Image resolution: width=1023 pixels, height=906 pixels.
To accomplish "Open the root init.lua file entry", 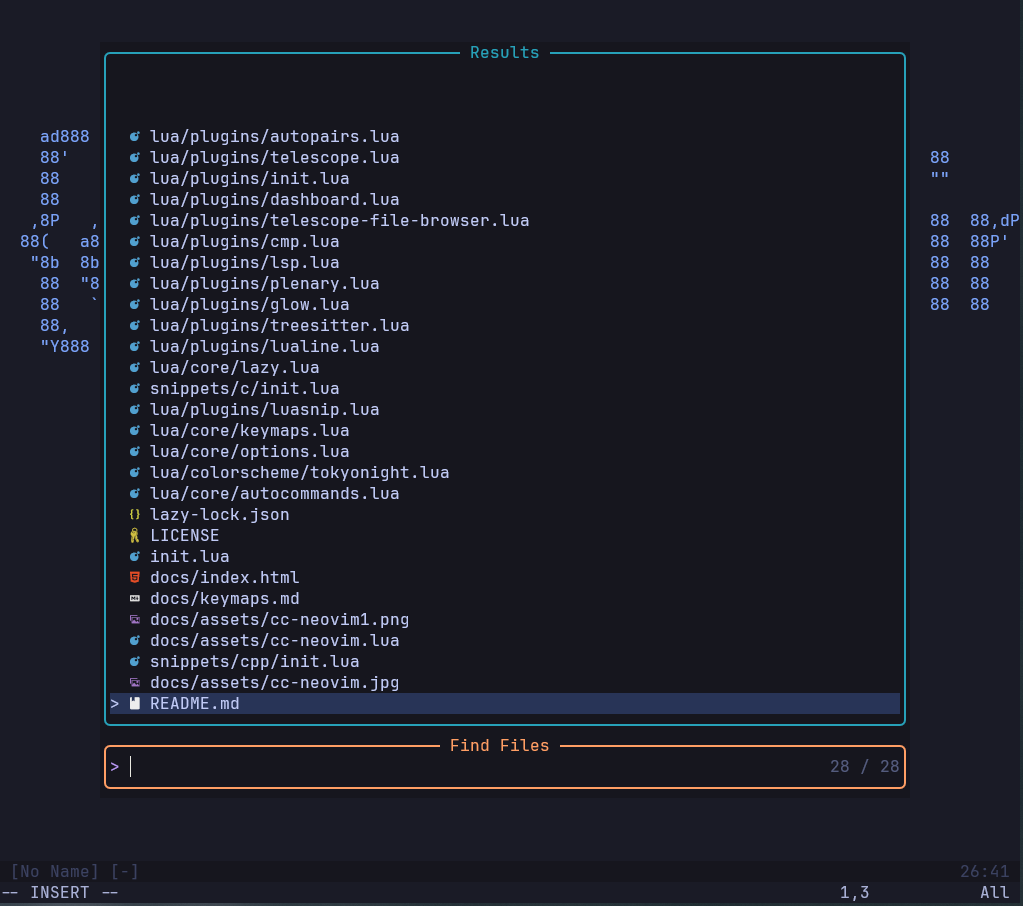I will point(189,557).
